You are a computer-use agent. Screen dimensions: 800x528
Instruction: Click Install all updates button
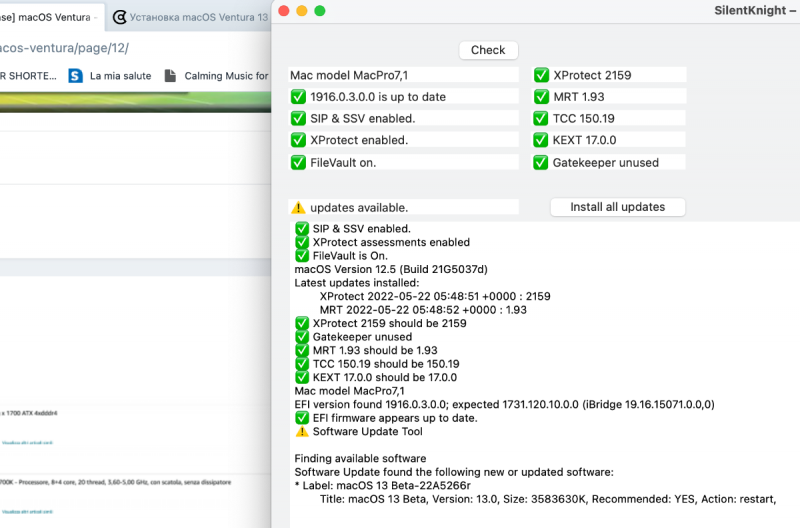click(x=617, y=207)
